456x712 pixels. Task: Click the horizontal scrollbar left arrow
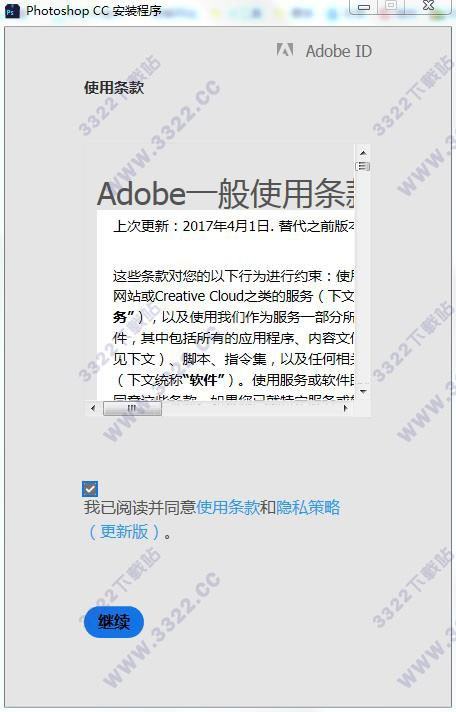93,408
